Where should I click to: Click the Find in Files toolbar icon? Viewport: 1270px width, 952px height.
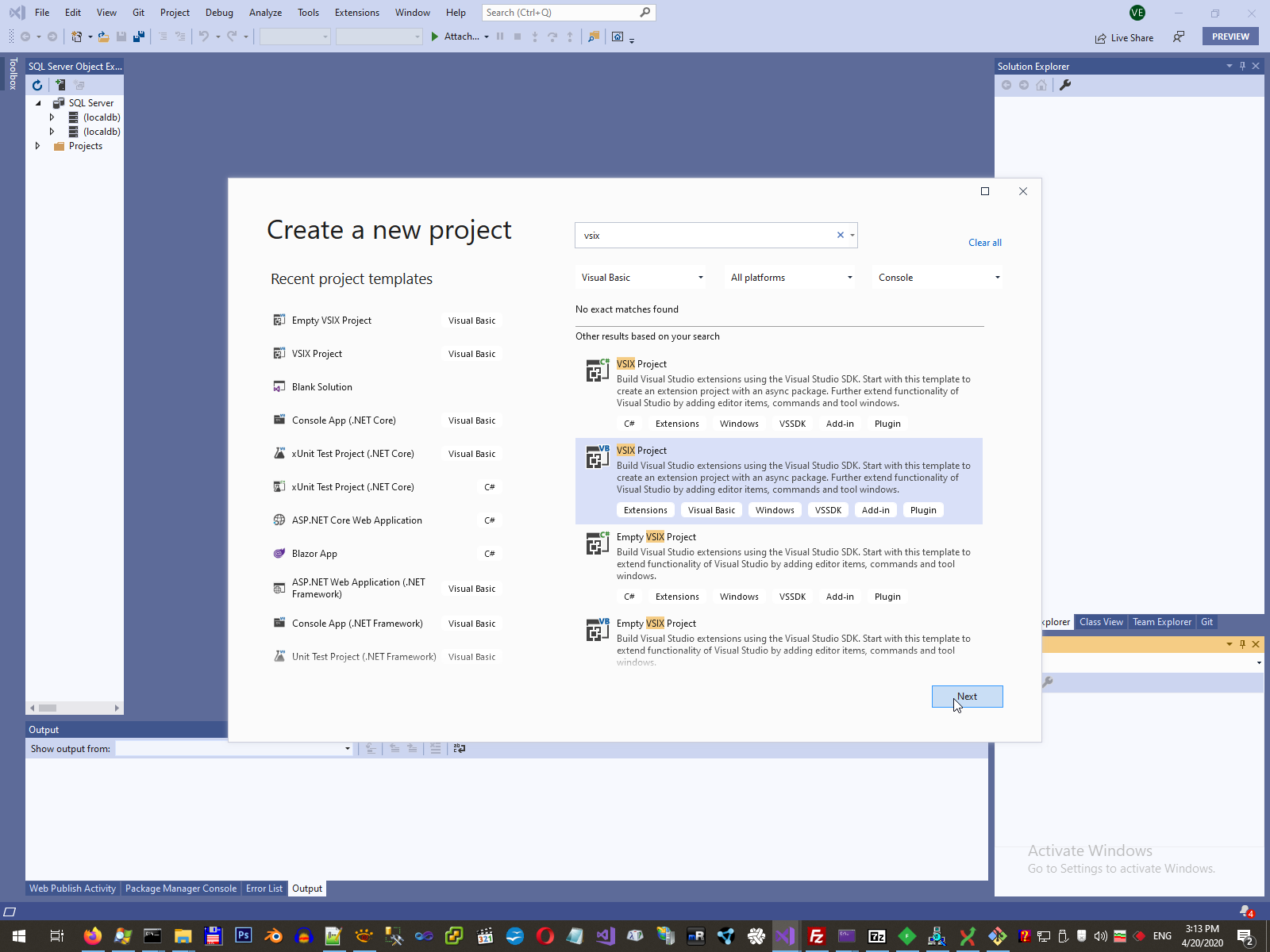tap(593, 36)
